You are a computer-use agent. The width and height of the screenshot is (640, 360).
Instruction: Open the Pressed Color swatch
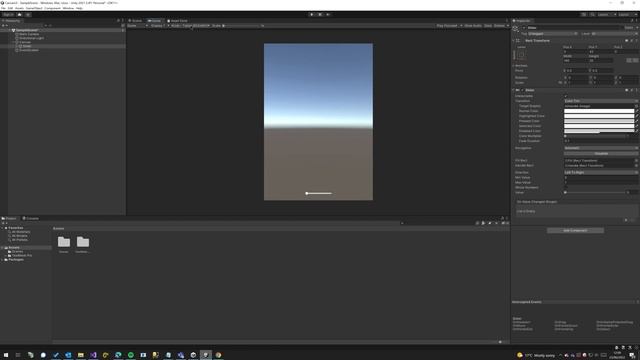point(599,121)
